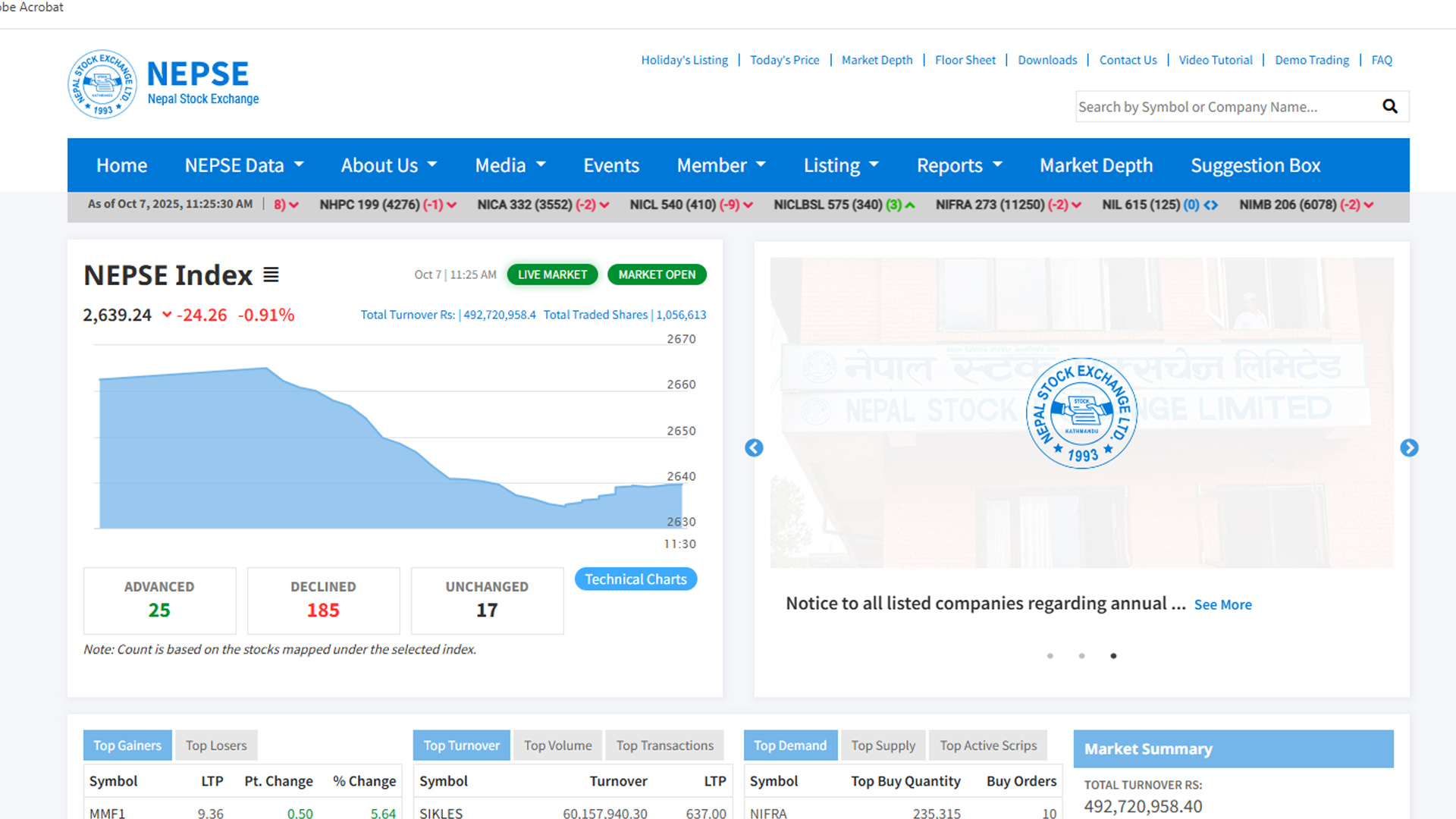The height and width of the screenshot is (819, 1456).
Task: Select the first carousel dot indicator
Action: click(x=1050, y=656)
